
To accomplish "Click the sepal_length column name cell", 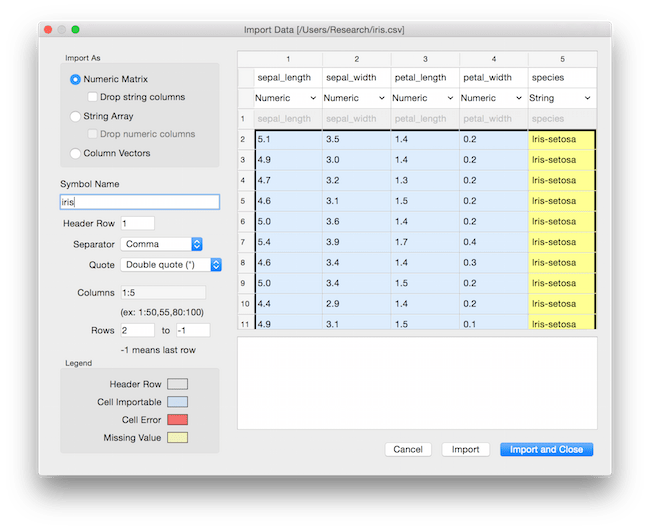I will (x=288, y=78).
